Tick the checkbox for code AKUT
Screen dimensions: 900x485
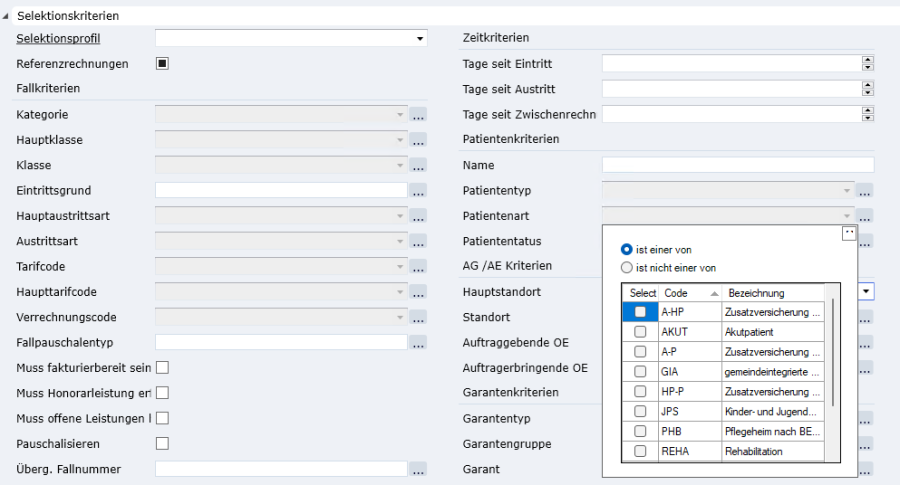[x=640, y=331]
